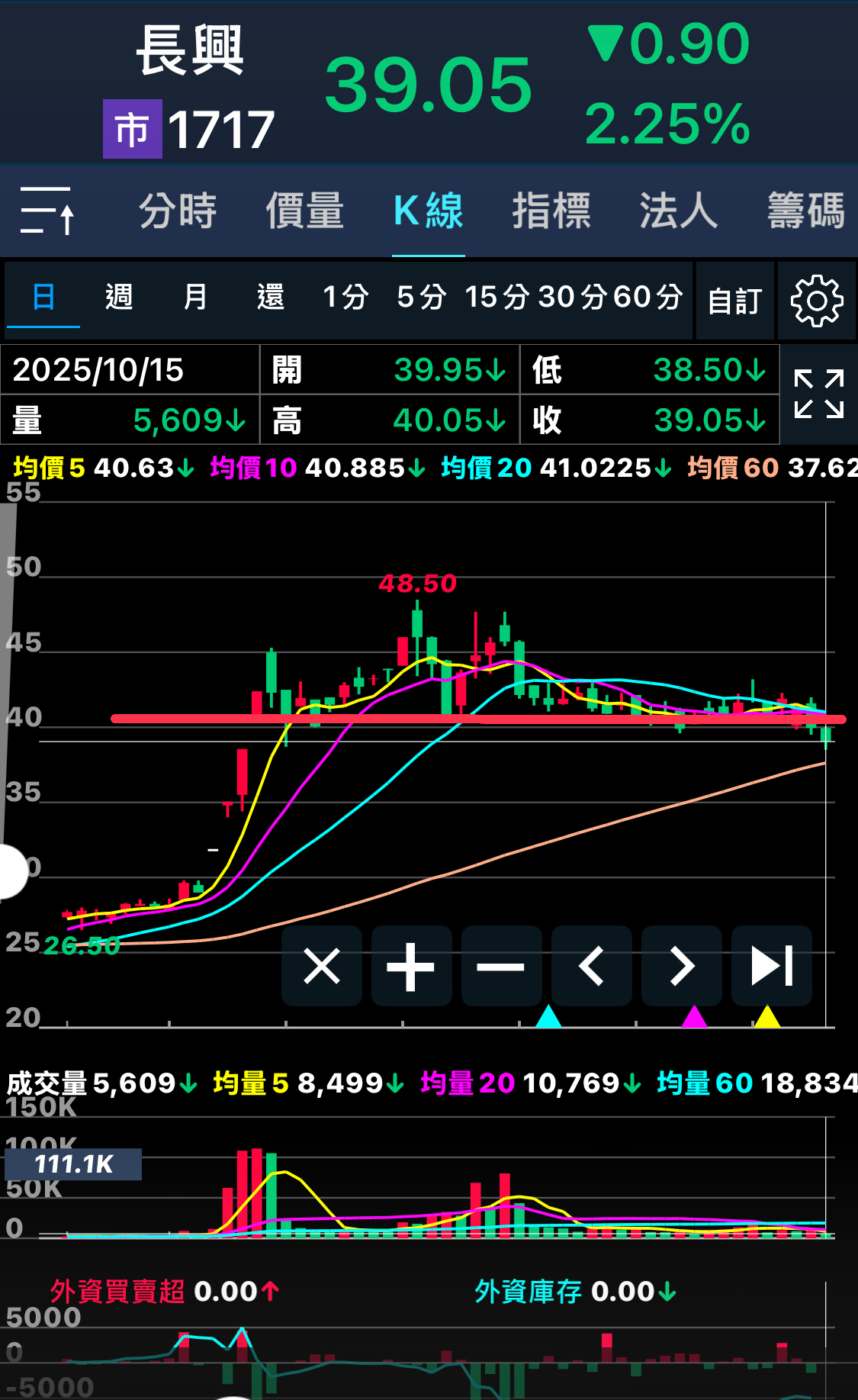The height and width of the screenshot is (1400, 858).
Task: Select the 60分 interval
Action: pos(648,297)
